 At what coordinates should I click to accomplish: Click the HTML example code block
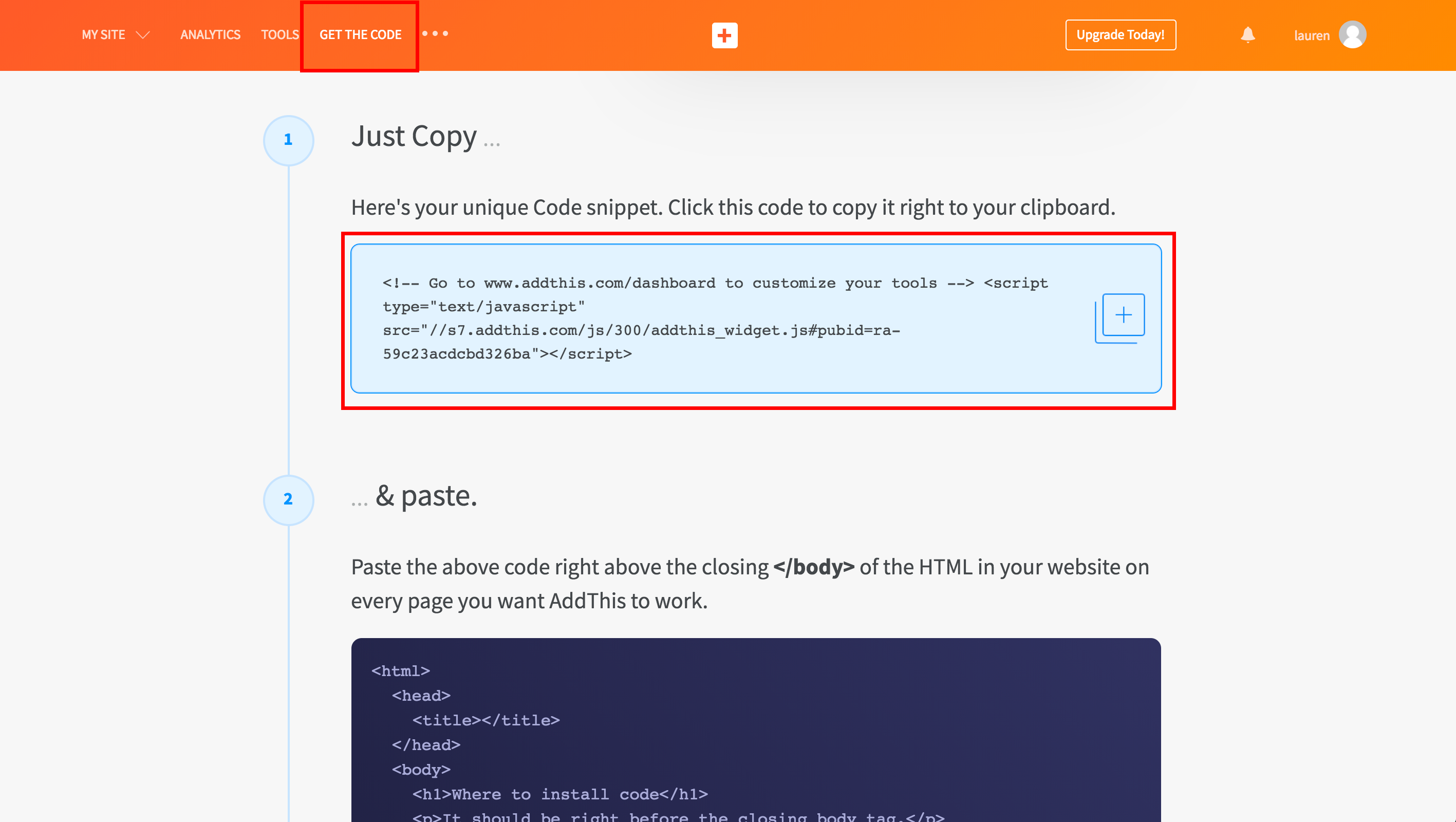(x=755, y=730)
